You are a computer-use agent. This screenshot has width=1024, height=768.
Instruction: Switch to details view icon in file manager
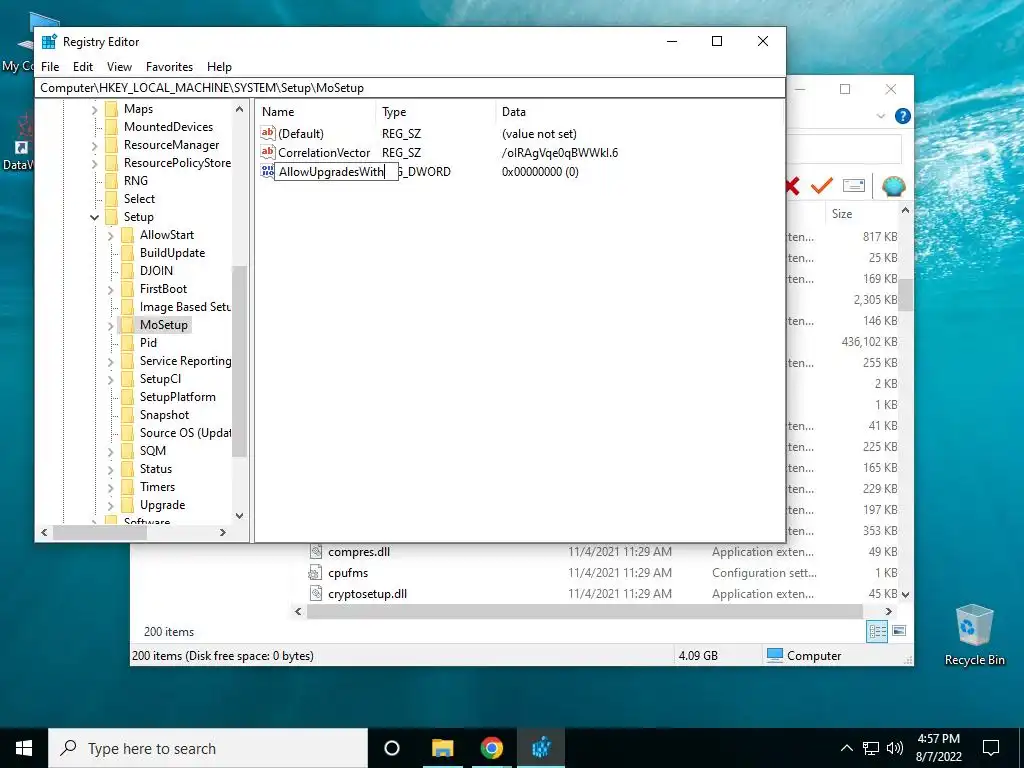(x=878, y=631)
